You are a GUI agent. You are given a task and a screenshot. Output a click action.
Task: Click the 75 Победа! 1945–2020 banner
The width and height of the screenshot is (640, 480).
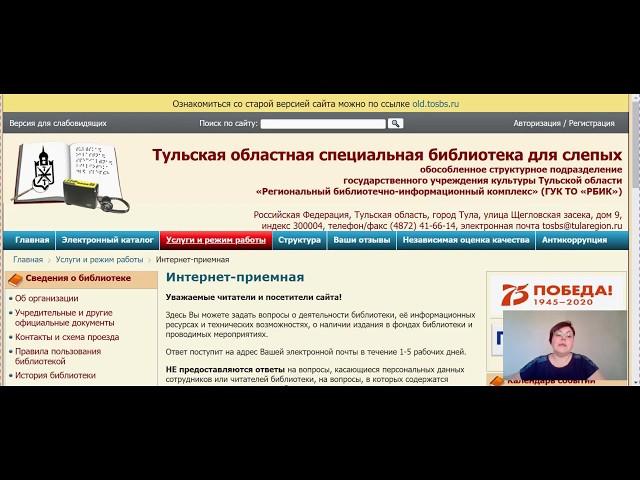click(557, 294)
